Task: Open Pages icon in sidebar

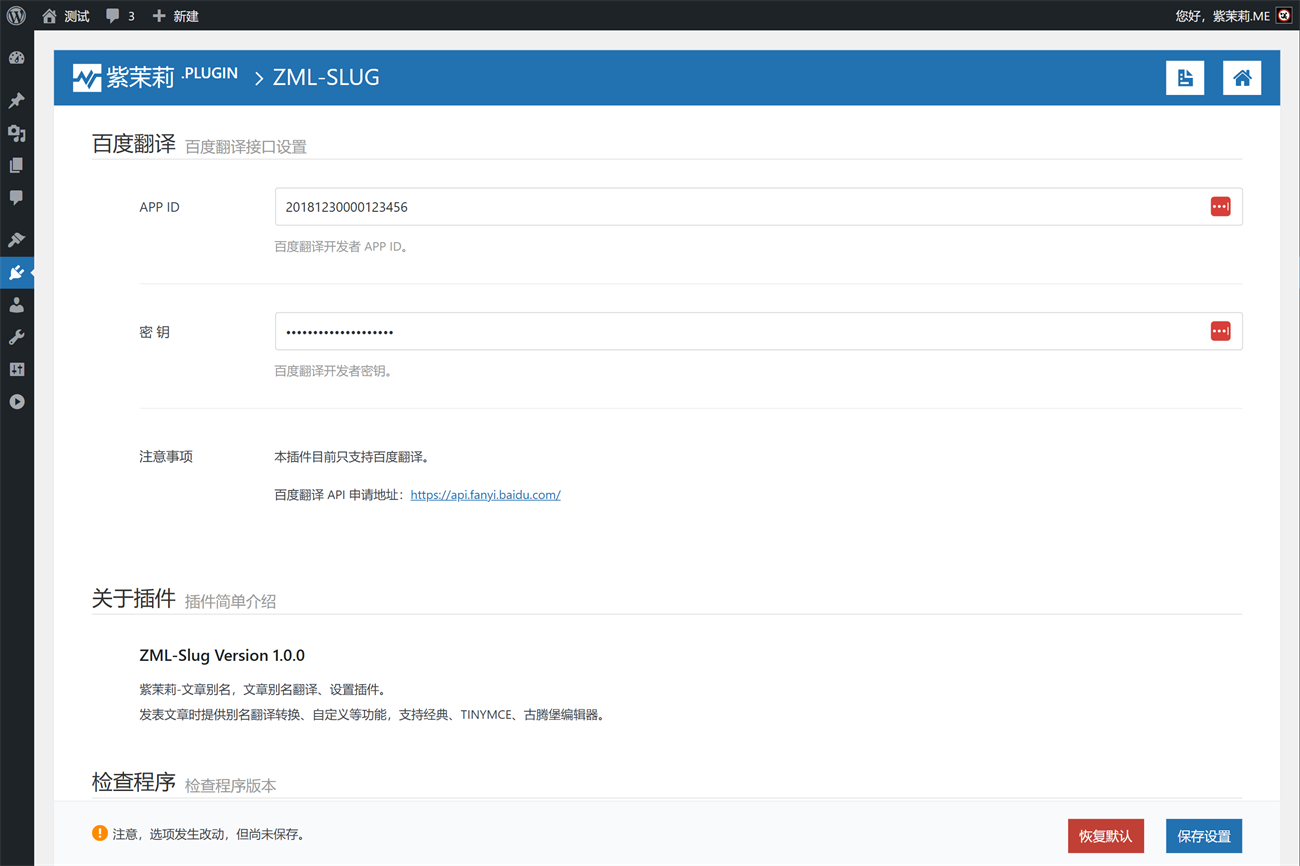Action: (x=16, y=165)
